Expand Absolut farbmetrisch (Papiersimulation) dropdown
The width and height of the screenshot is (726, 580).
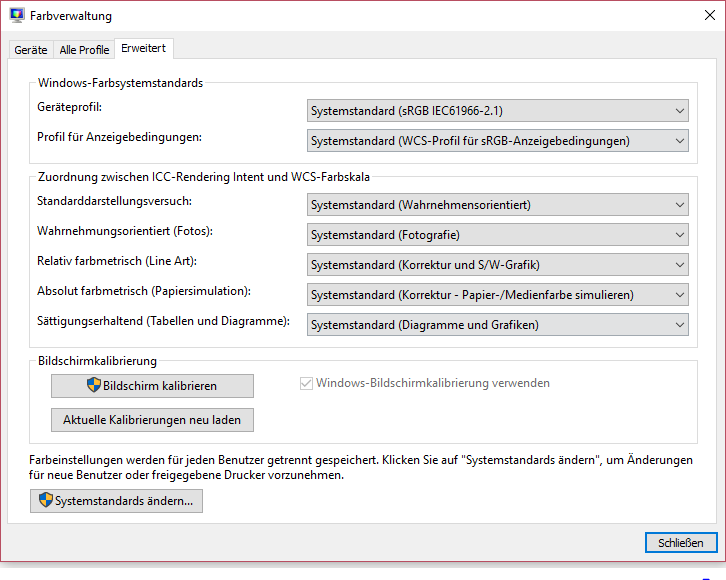498,295
